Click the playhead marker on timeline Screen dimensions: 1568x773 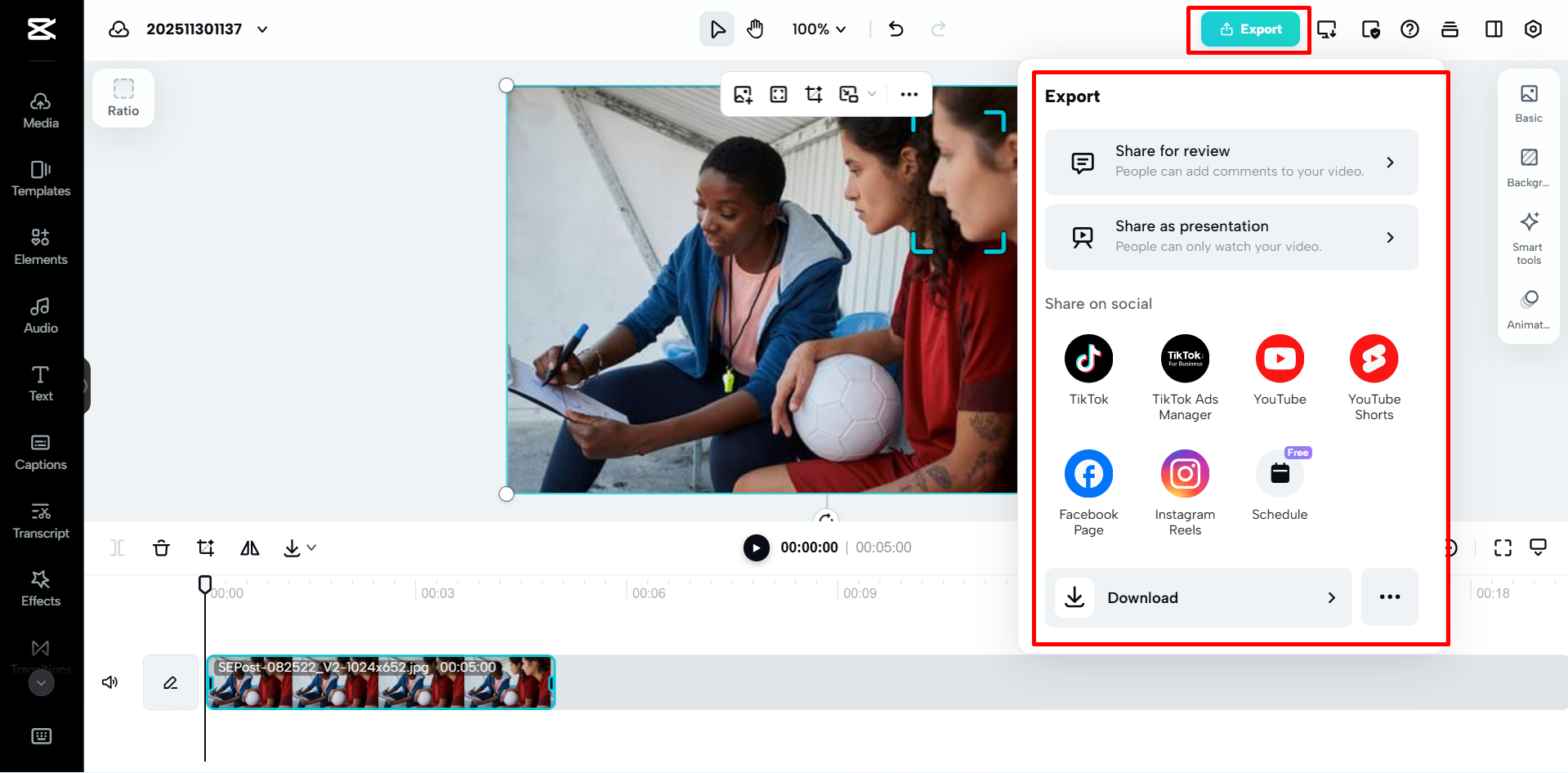click(x=205, y=583)
